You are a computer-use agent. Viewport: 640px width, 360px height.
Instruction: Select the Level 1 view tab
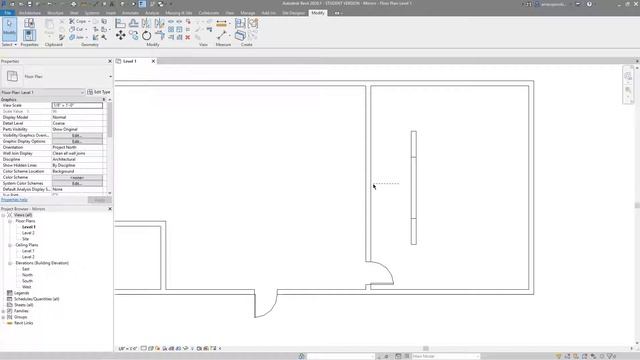130,61
